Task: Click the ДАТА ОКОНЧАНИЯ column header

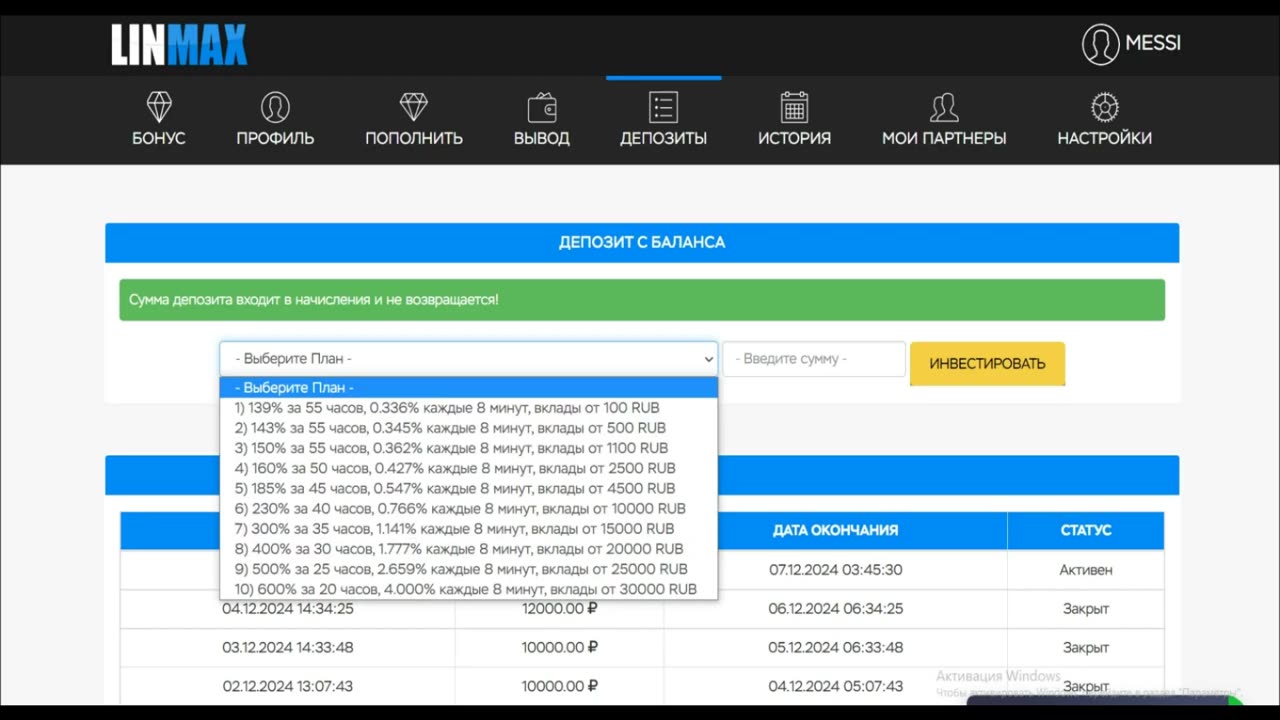Action: click(835, 530)
